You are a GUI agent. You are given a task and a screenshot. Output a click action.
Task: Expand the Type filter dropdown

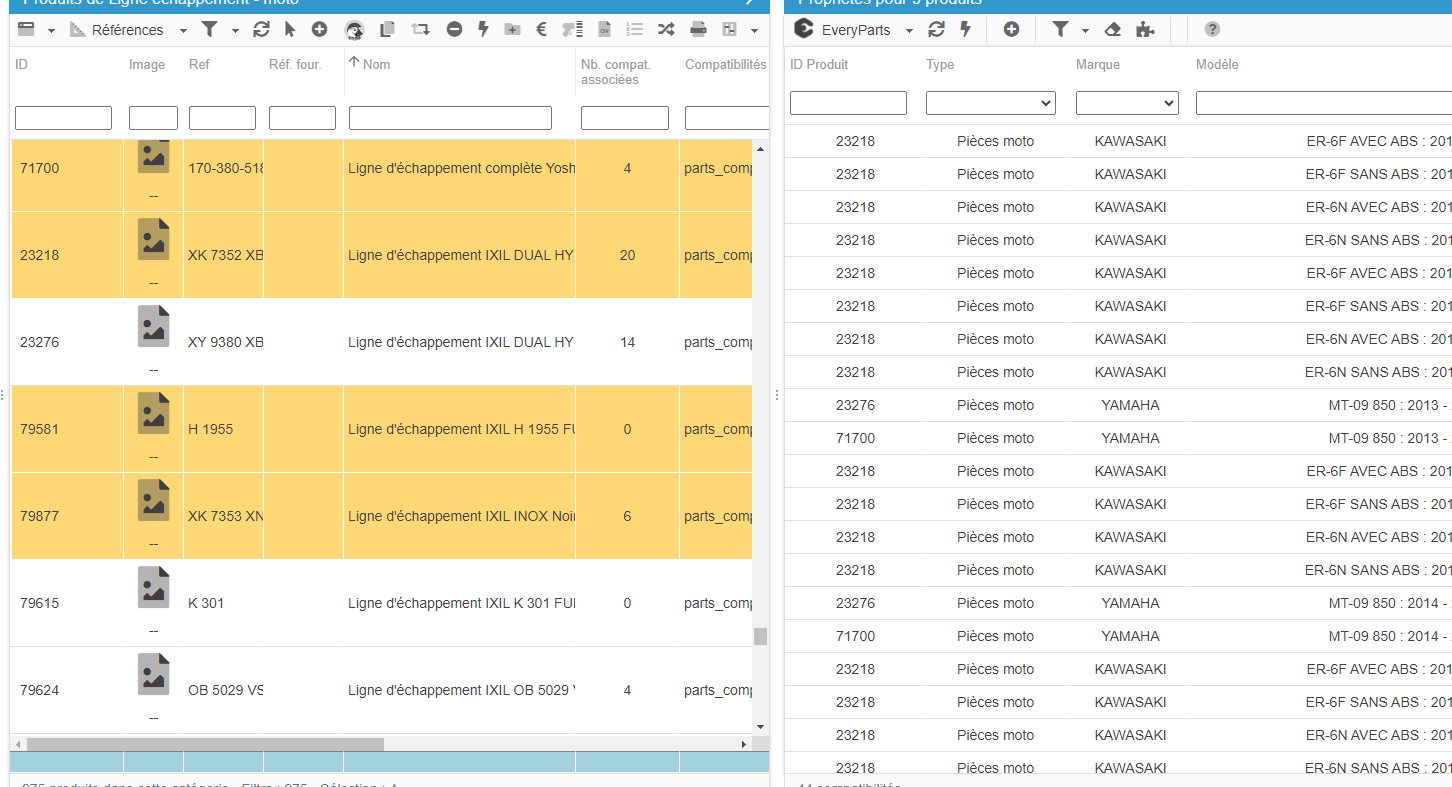click(990, 103)
